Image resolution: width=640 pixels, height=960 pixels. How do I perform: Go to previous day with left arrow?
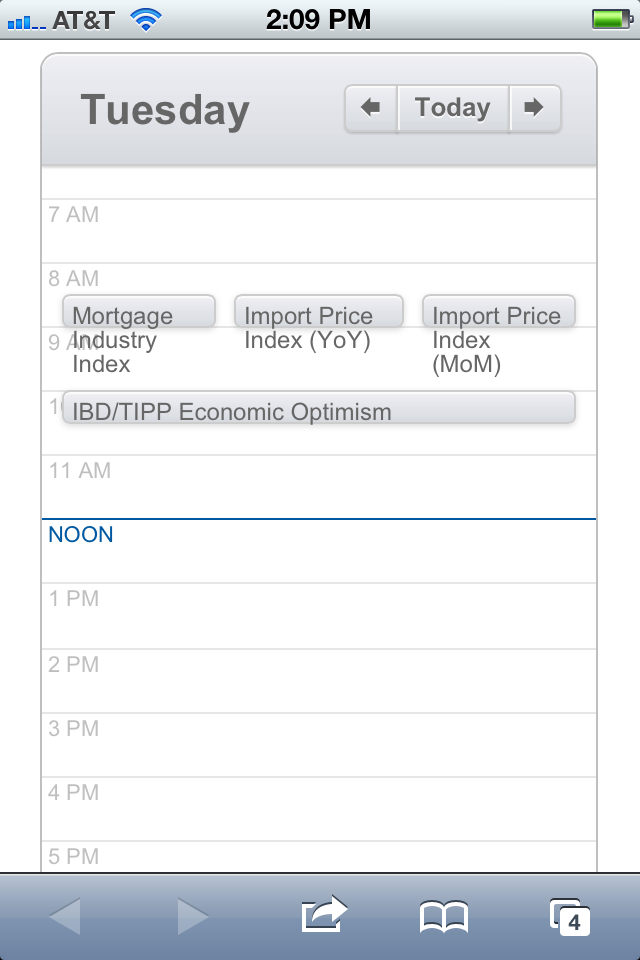tap(371, 108)
